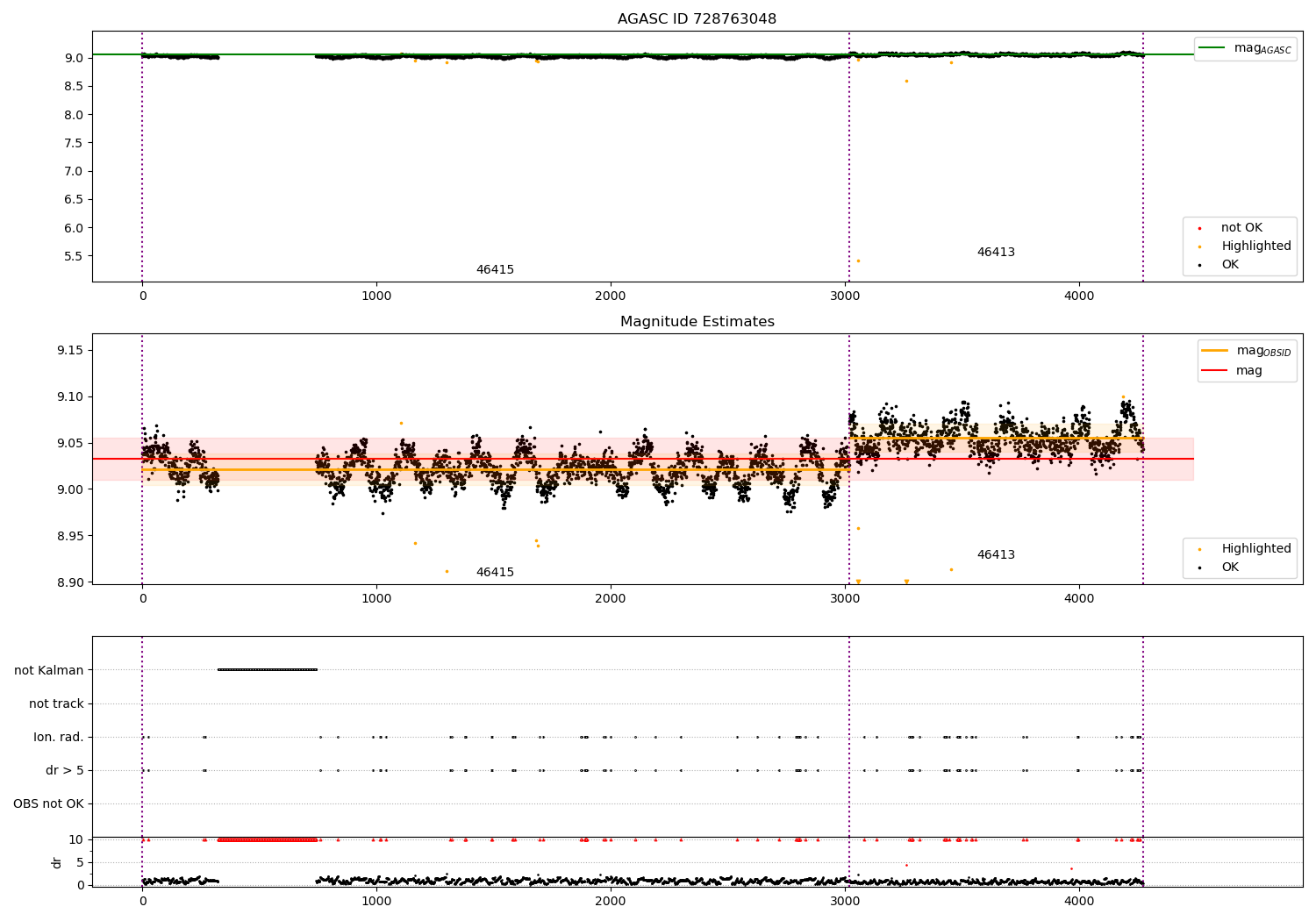Click 'Highlighted' legend entry in the top plot

tap(1256, 246)
